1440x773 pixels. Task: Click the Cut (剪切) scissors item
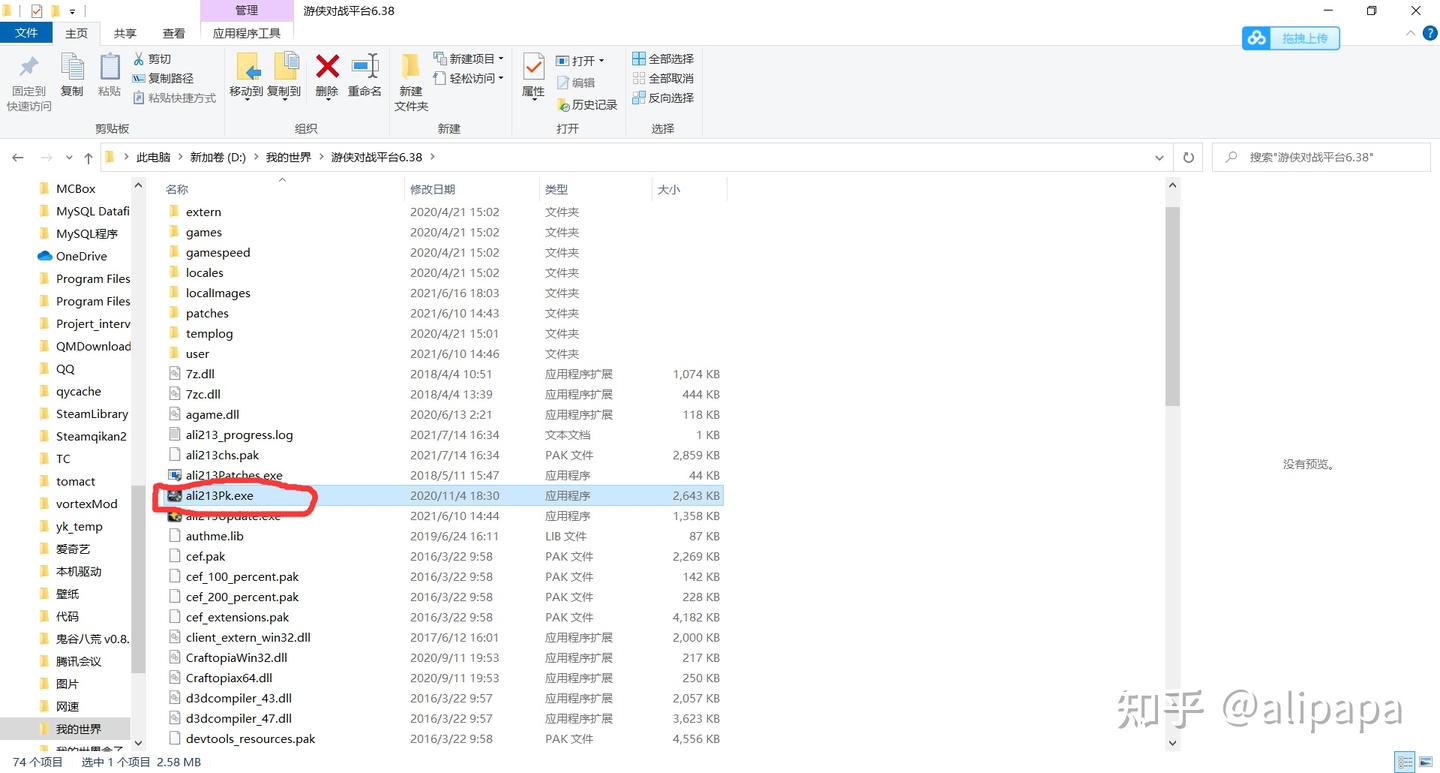coord(152,59)
